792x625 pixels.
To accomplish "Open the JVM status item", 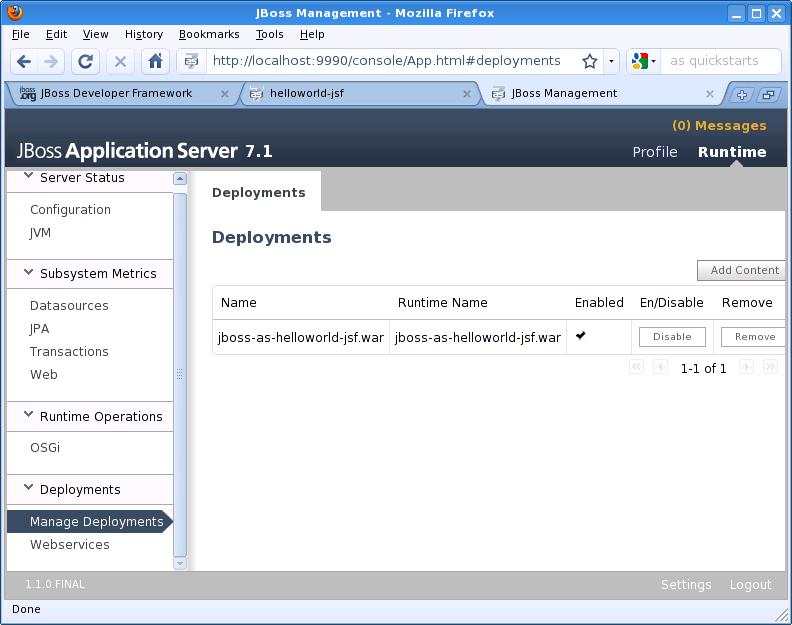I will pyautogui.click(x=40, y=233).
